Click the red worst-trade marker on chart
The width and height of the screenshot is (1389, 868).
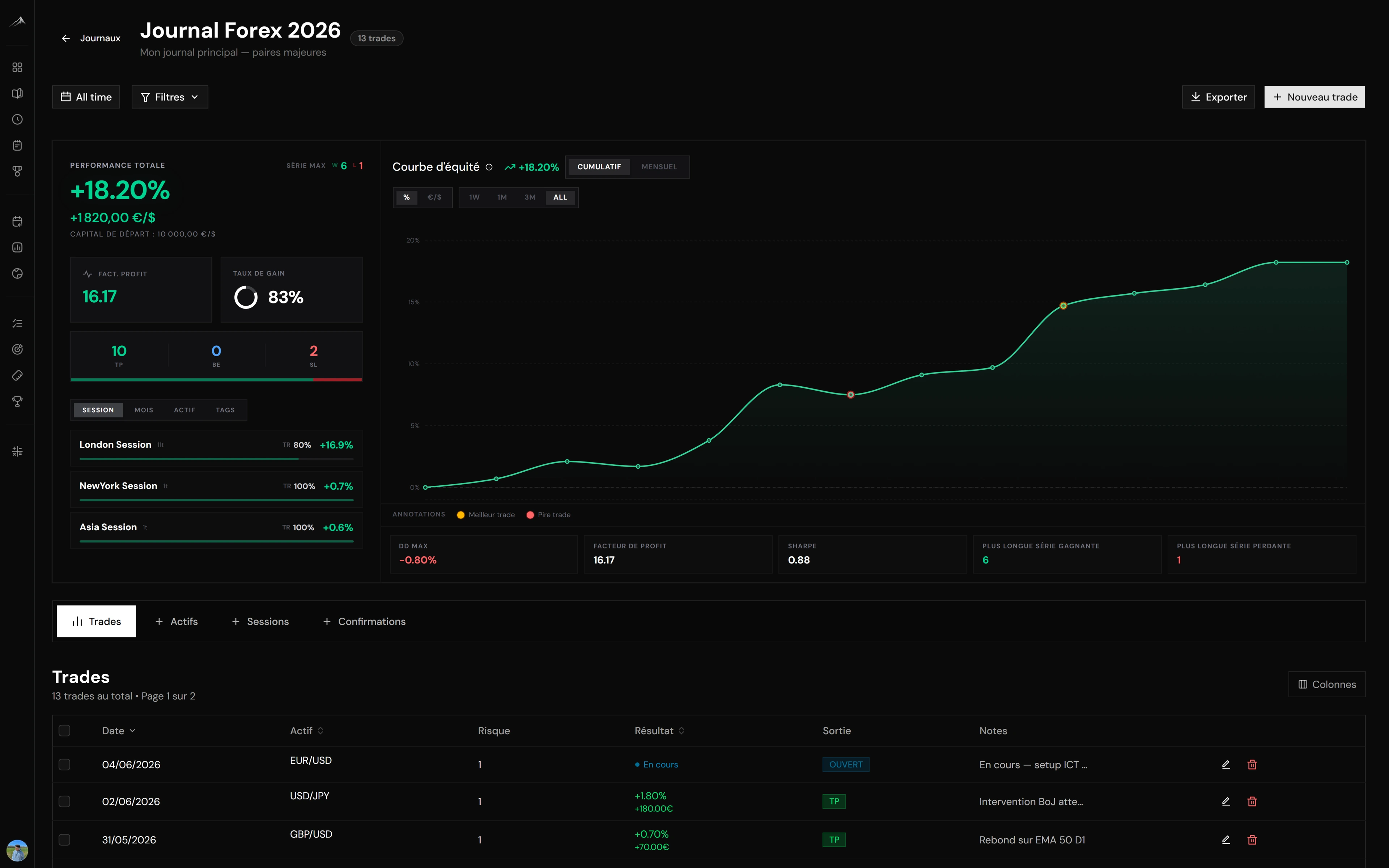pyautogui.click(x=851, y=395)
